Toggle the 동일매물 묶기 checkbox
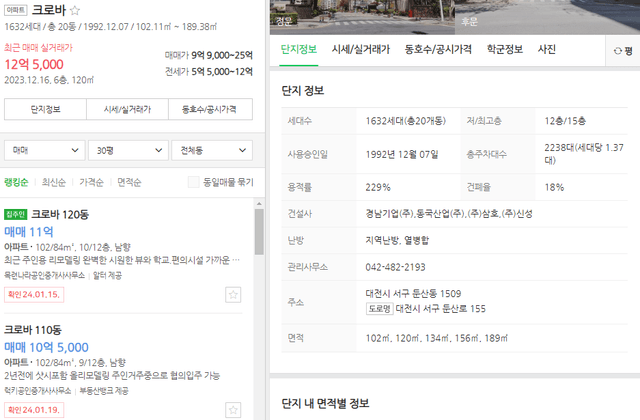This screenshot has height=420, width=640. tap(193, 182)
